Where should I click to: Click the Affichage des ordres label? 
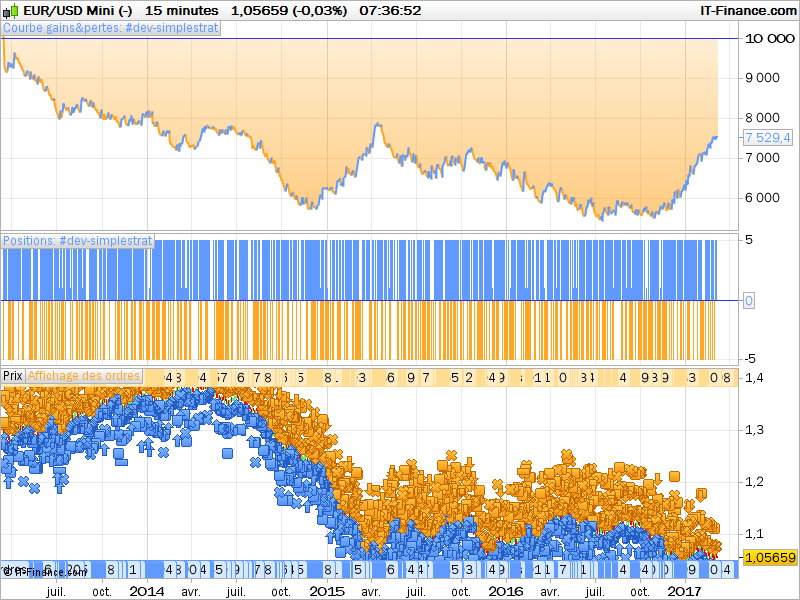84,376
